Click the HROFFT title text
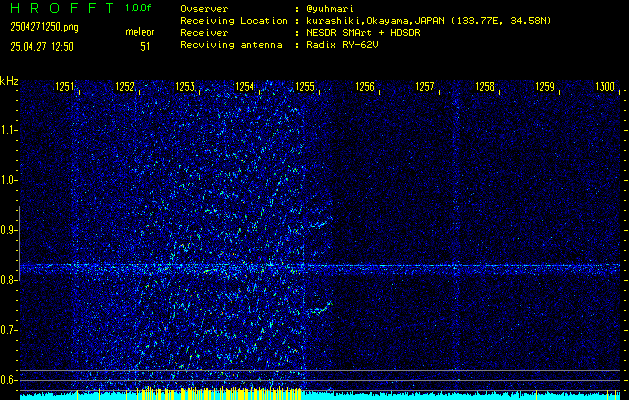Image resolution: width=629 pixels, height=400 pixels. click(x=63, y=8)
